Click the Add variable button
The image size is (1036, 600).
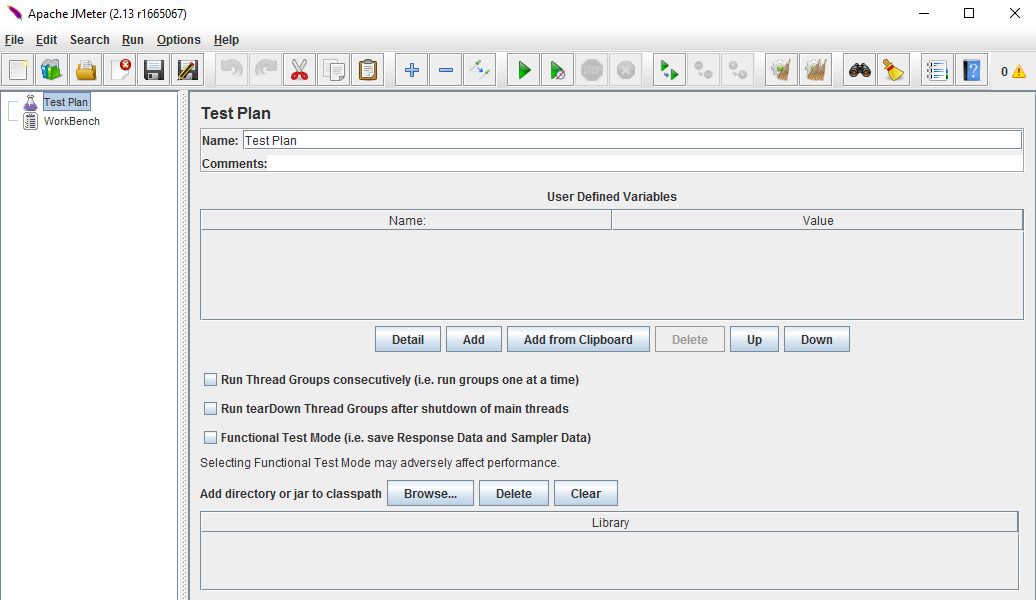click(474, 339)
